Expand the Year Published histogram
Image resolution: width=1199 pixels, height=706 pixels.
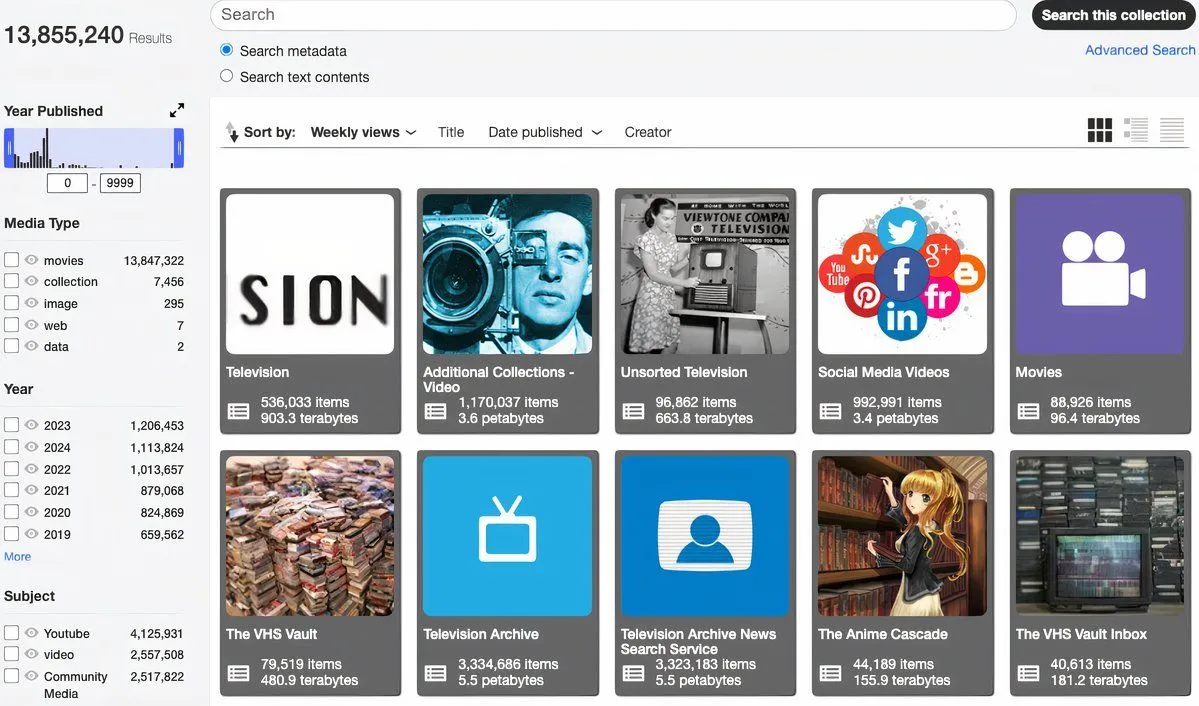coord(177,110)
